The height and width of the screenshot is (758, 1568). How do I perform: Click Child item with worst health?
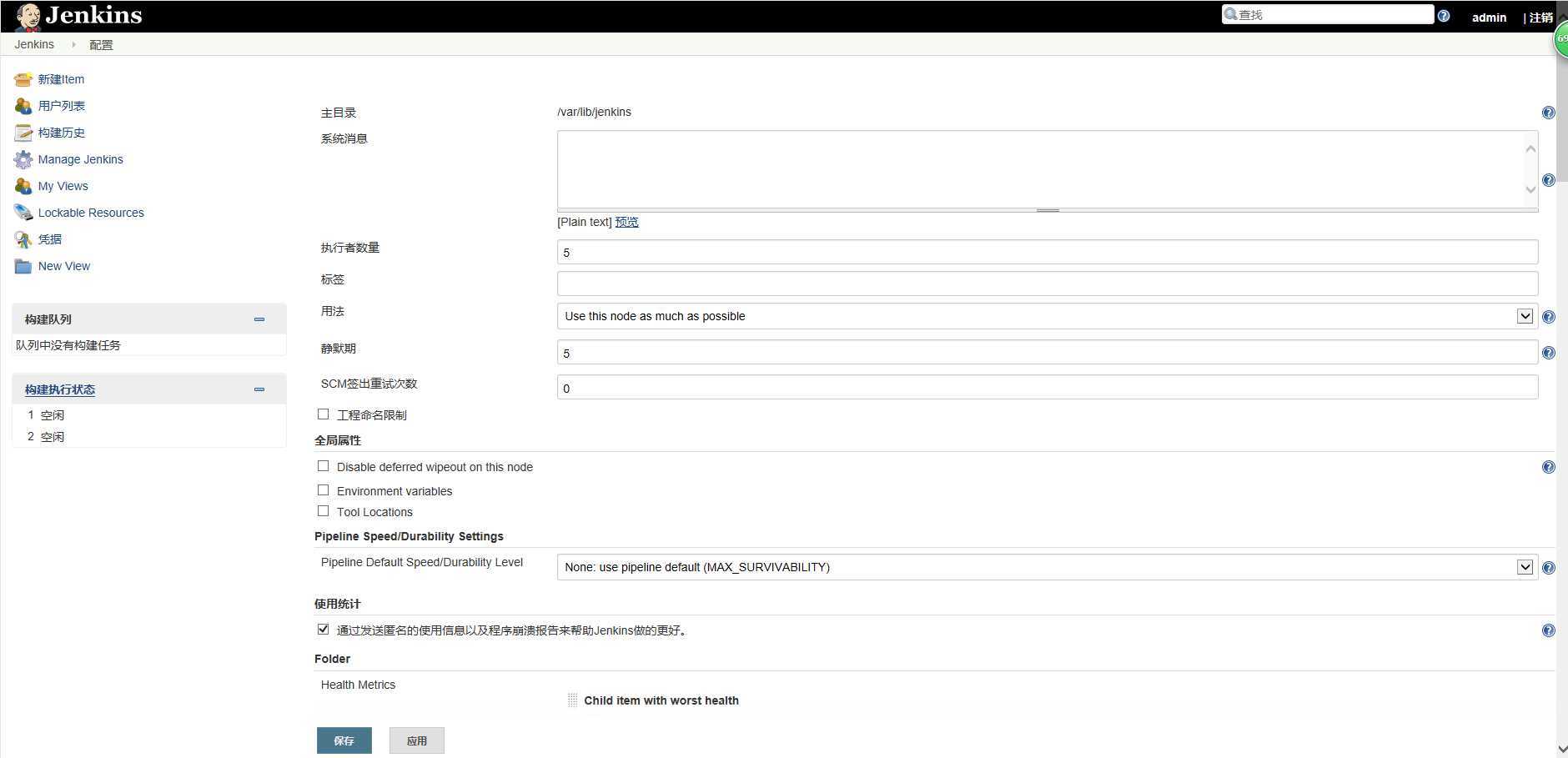click(x=661, y=700)
